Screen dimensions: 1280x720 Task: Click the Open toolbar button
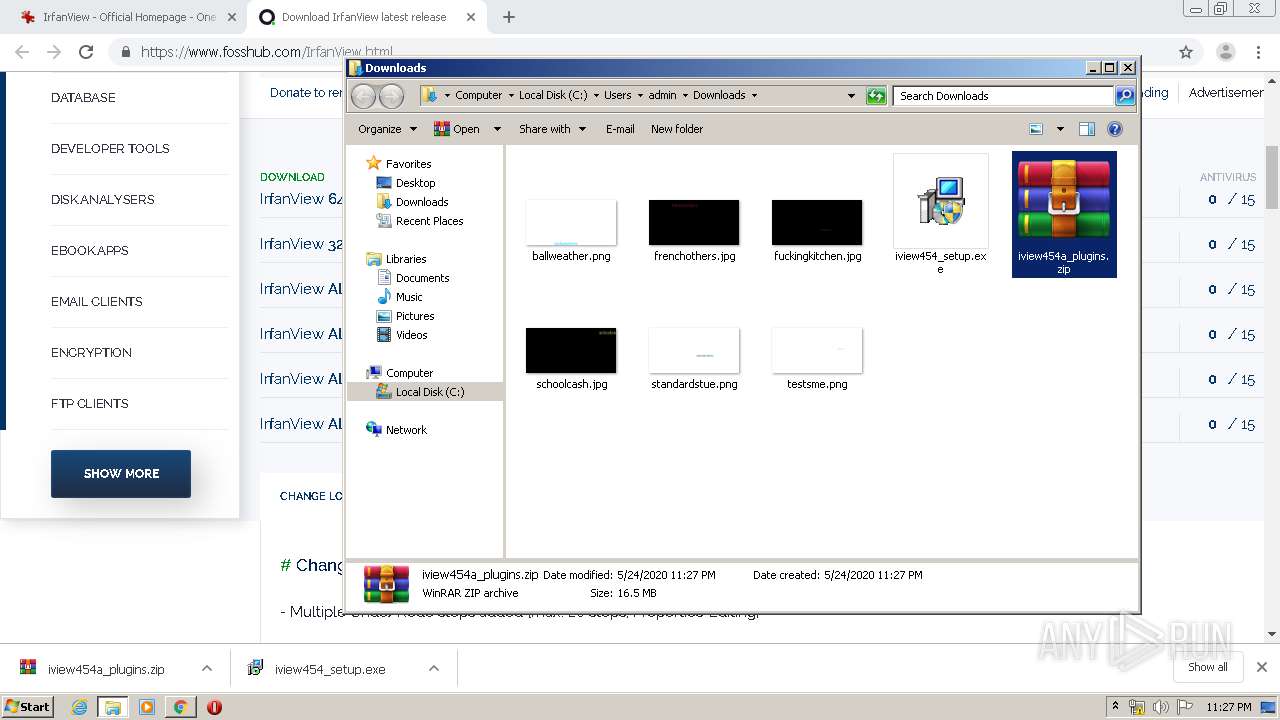click(x=457, y=129)
